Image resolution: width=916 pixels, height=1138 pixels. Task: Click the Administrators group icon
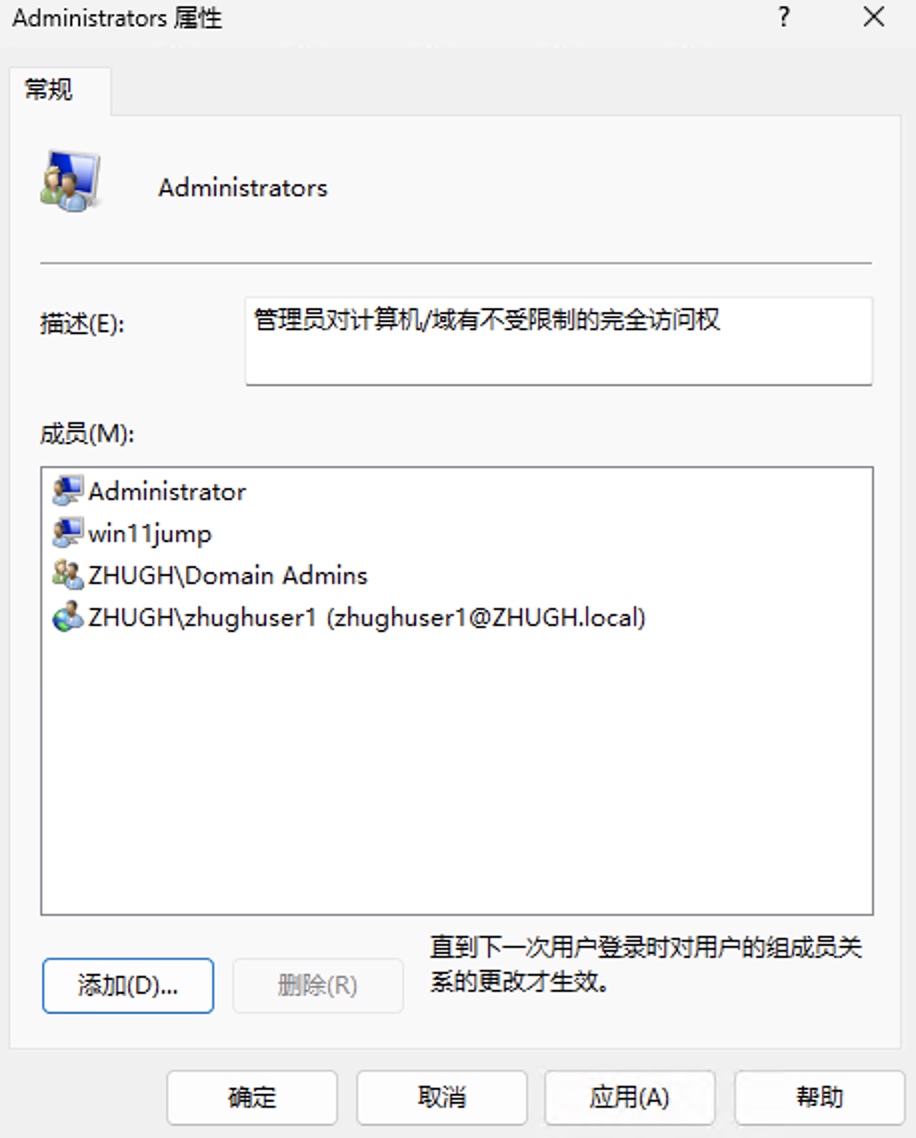(x=70, y=182)
